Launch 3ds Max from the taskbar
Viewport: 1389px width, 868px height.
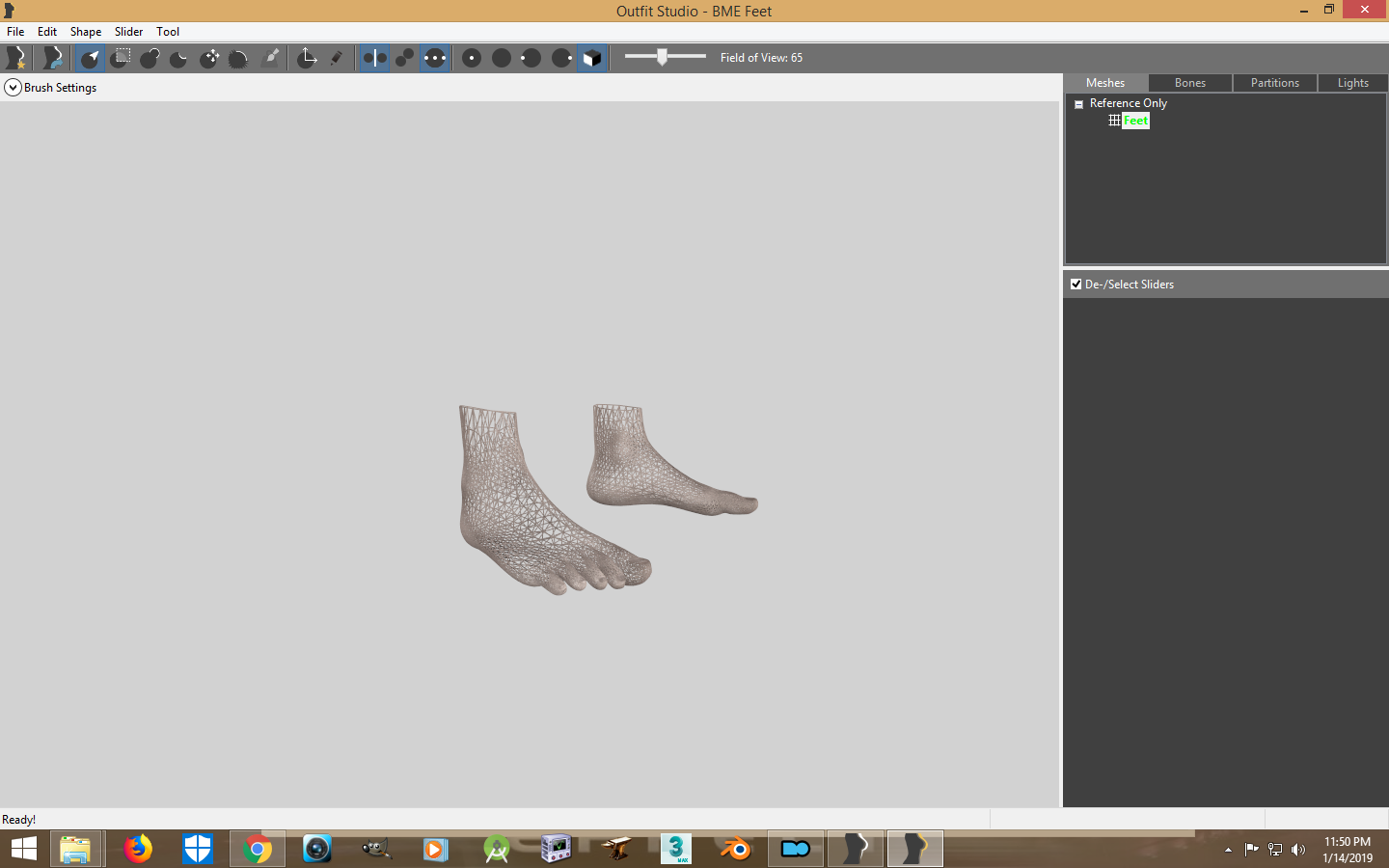[x=676, y=849]
